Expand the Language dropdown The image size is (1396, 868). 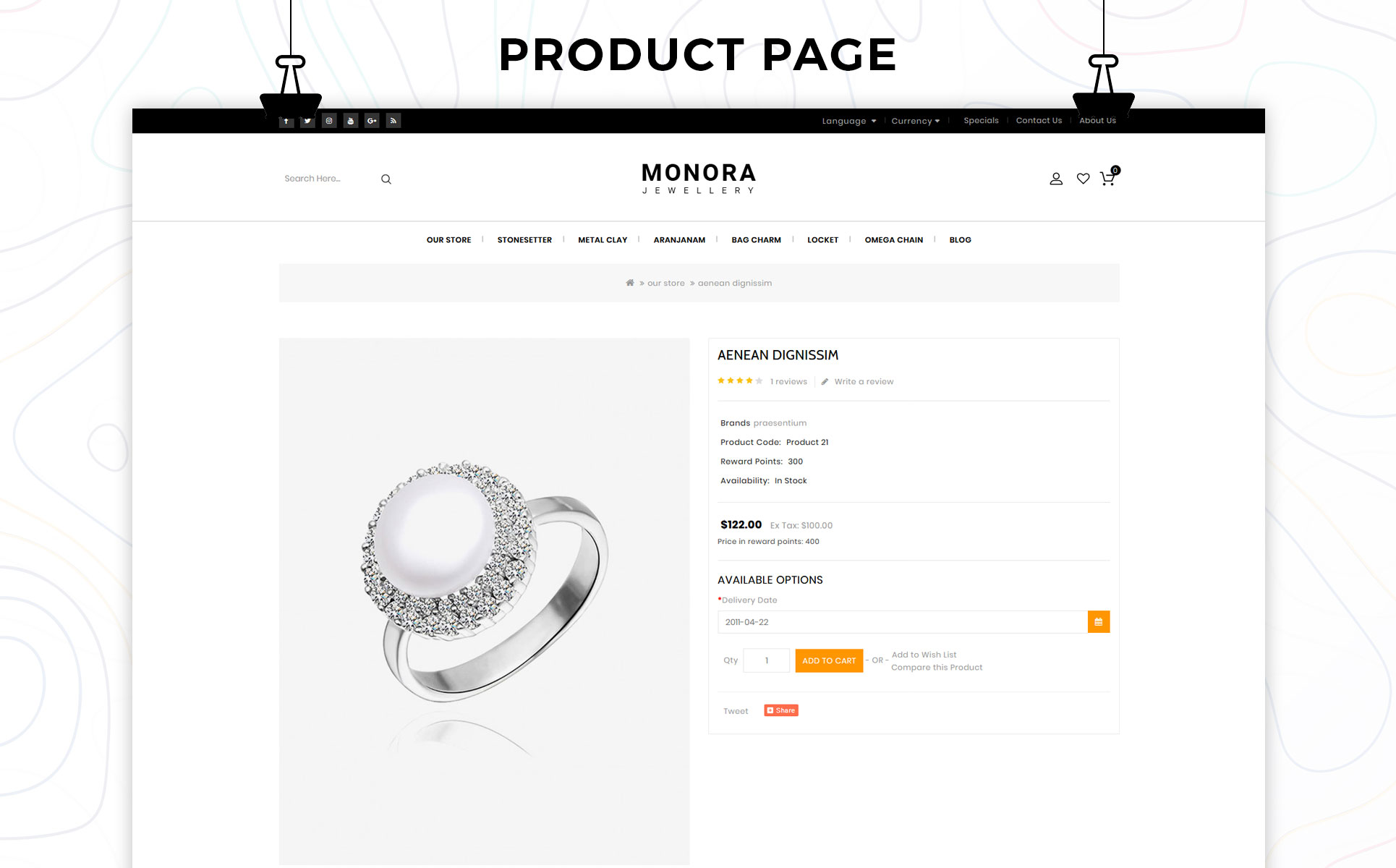tap(848, 121)
